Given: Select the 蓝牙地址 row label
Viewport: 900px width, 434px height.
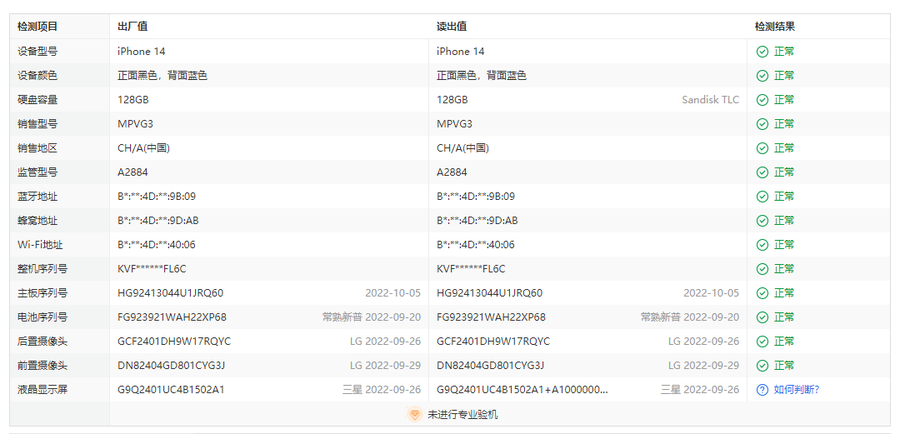Looking at the screenshot, I should coord(37,196).
